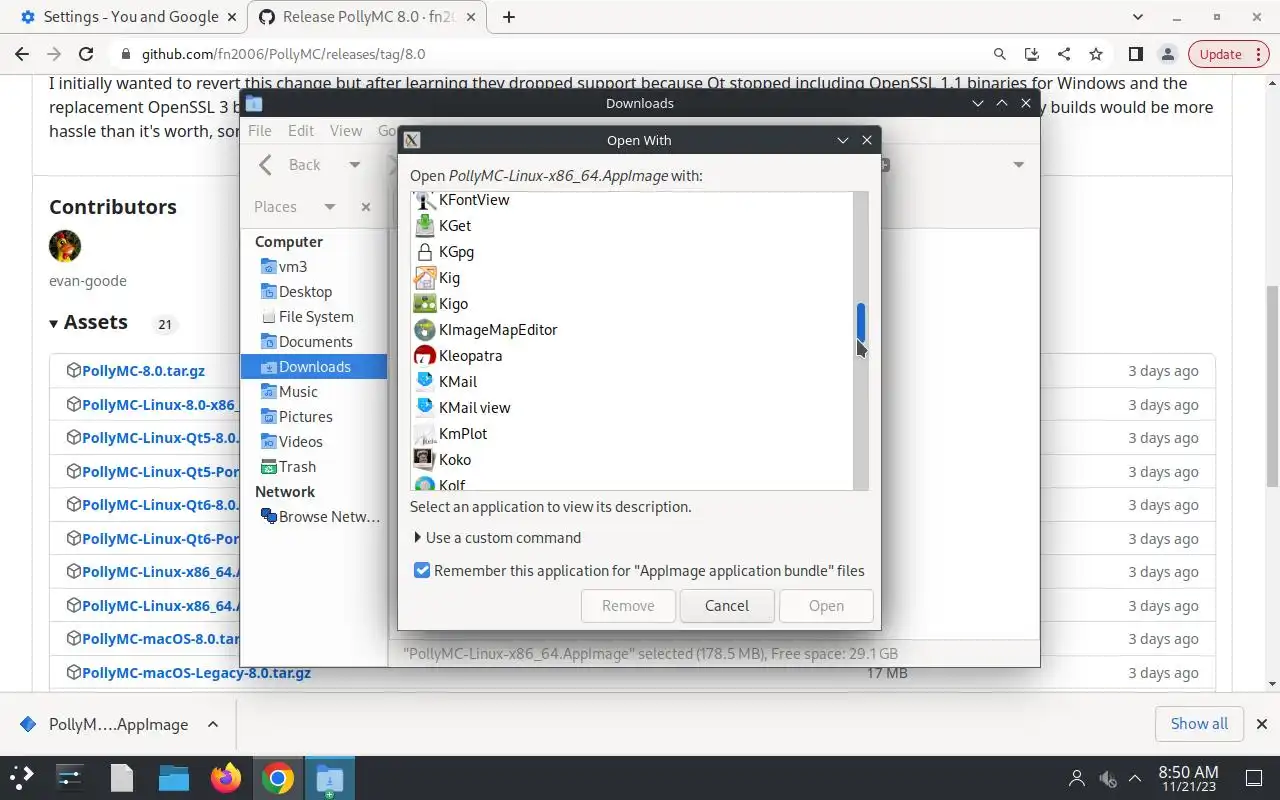Select File System in Places sidebar

(316, 317)
